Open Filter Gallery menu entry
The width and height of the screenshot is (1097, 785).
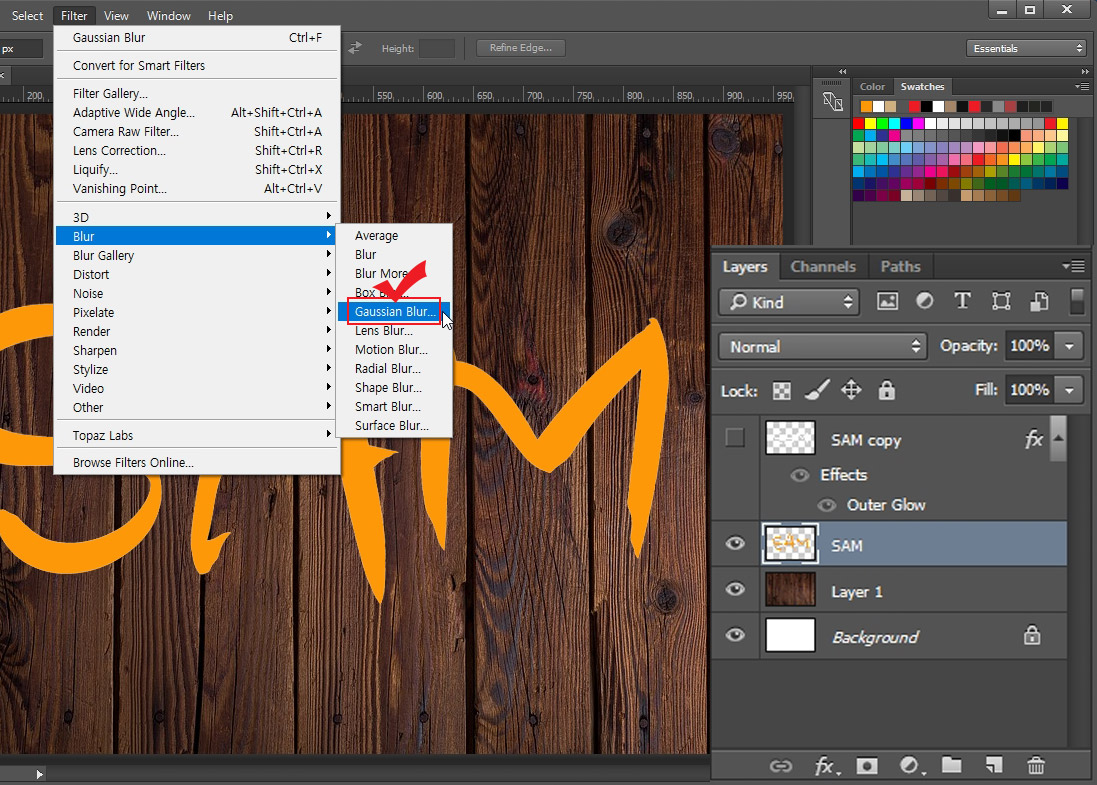pyautogui.click(x=197, y=93)
